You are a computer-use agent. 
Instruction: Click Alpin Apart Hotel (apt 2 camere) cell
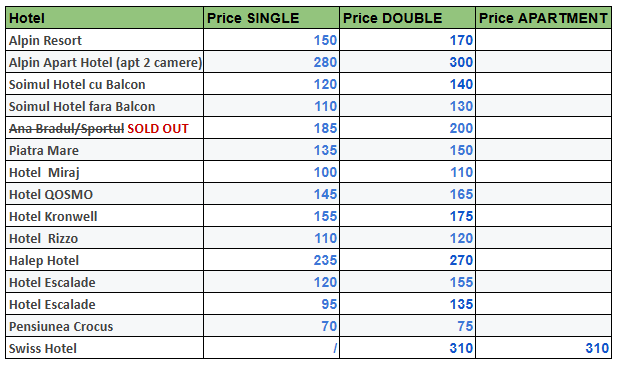[x=104, y=62]
